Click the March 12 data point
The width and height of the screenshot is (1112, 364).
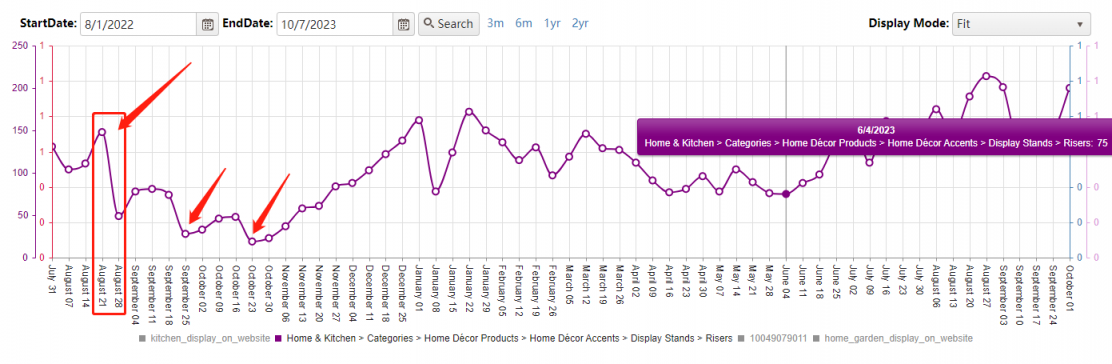[x=586, y=133]
